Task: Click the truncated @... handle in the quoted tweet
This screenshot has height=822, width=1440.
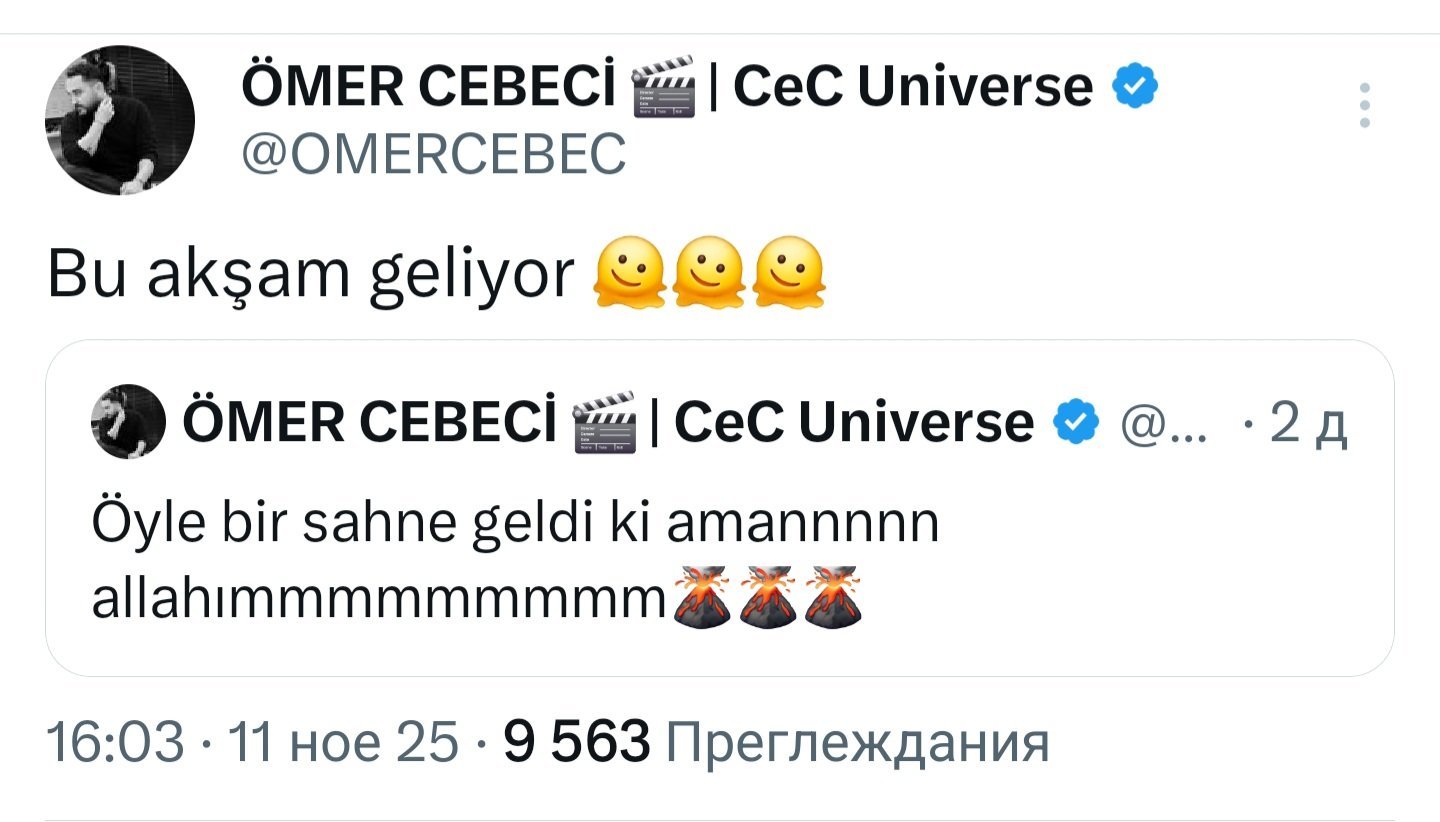Action: coord(1165,424)
